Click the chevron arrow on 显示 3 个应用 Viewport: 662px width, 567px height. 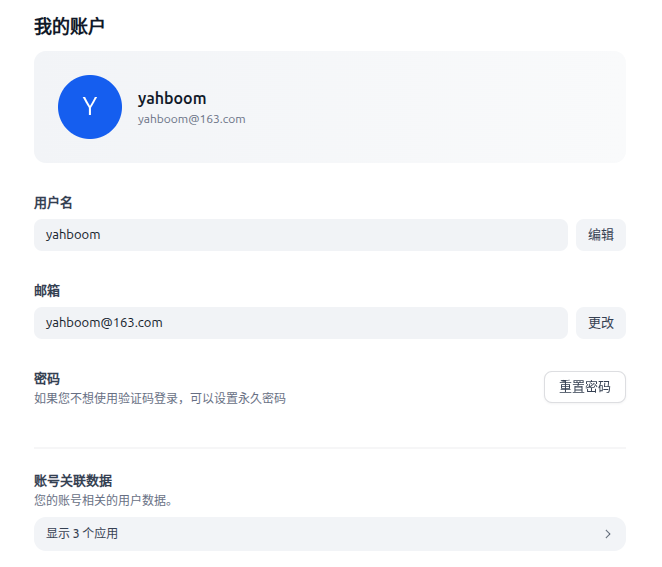[608, 534]
